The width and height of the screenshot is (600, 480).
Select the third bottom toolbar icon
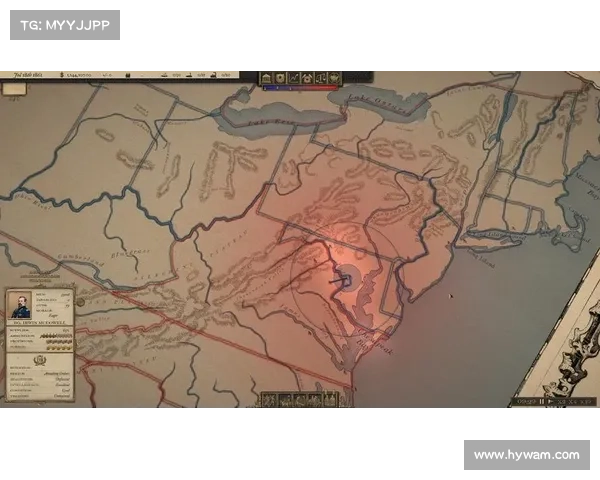(300, 400)
